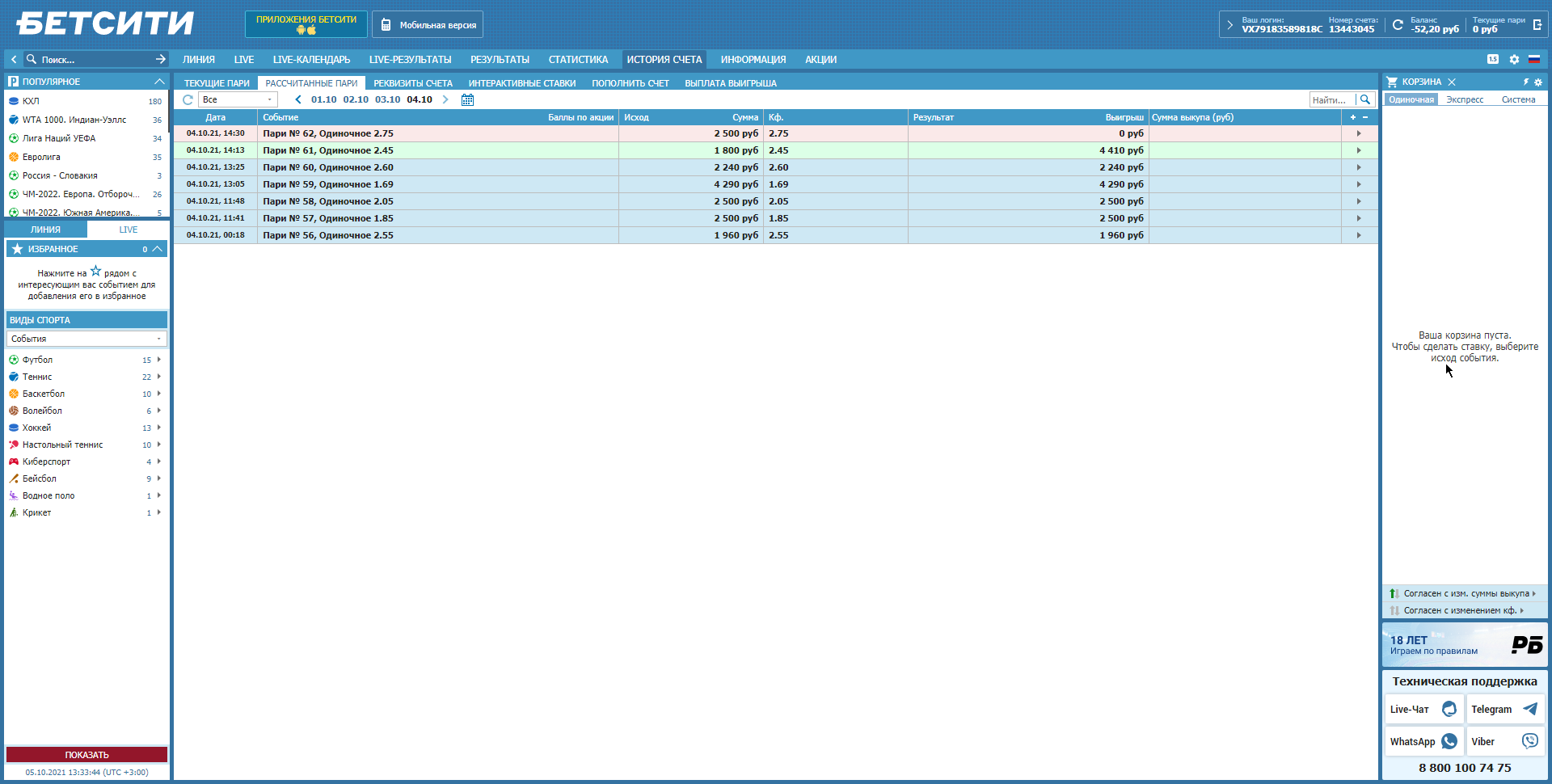The image size is (1552, 784).
Task: Open Telegram support chat
Action: click(x=1504, y=709)
